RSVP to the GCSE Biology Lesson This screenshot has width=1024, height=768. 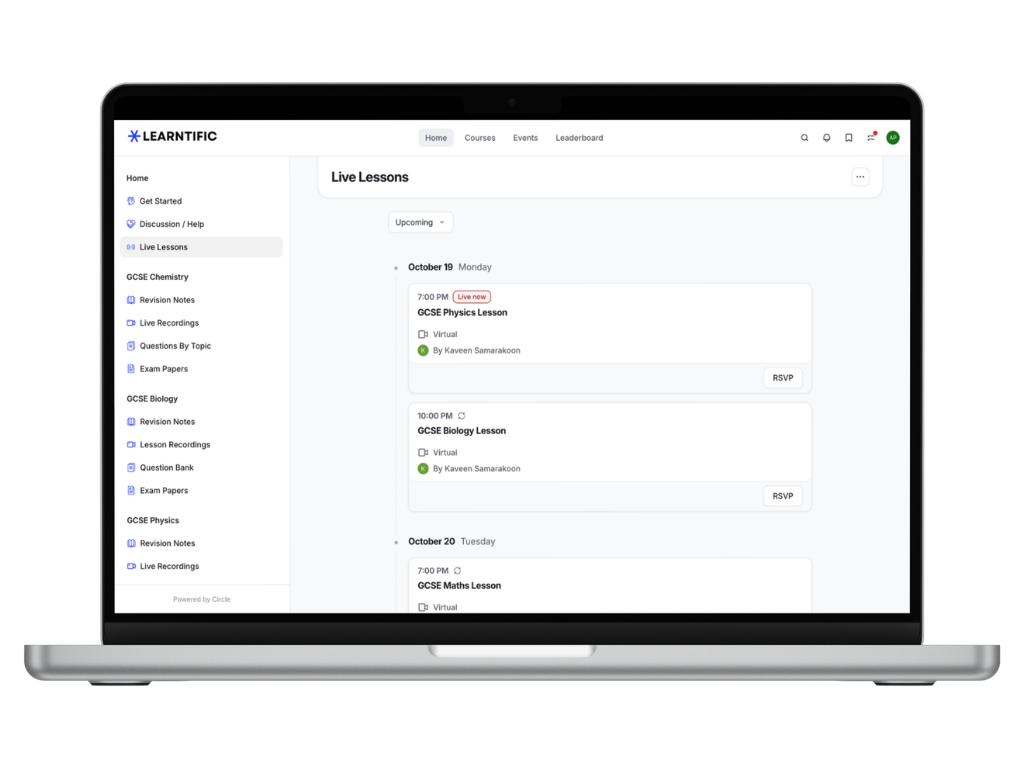click(x=783, y=496)
